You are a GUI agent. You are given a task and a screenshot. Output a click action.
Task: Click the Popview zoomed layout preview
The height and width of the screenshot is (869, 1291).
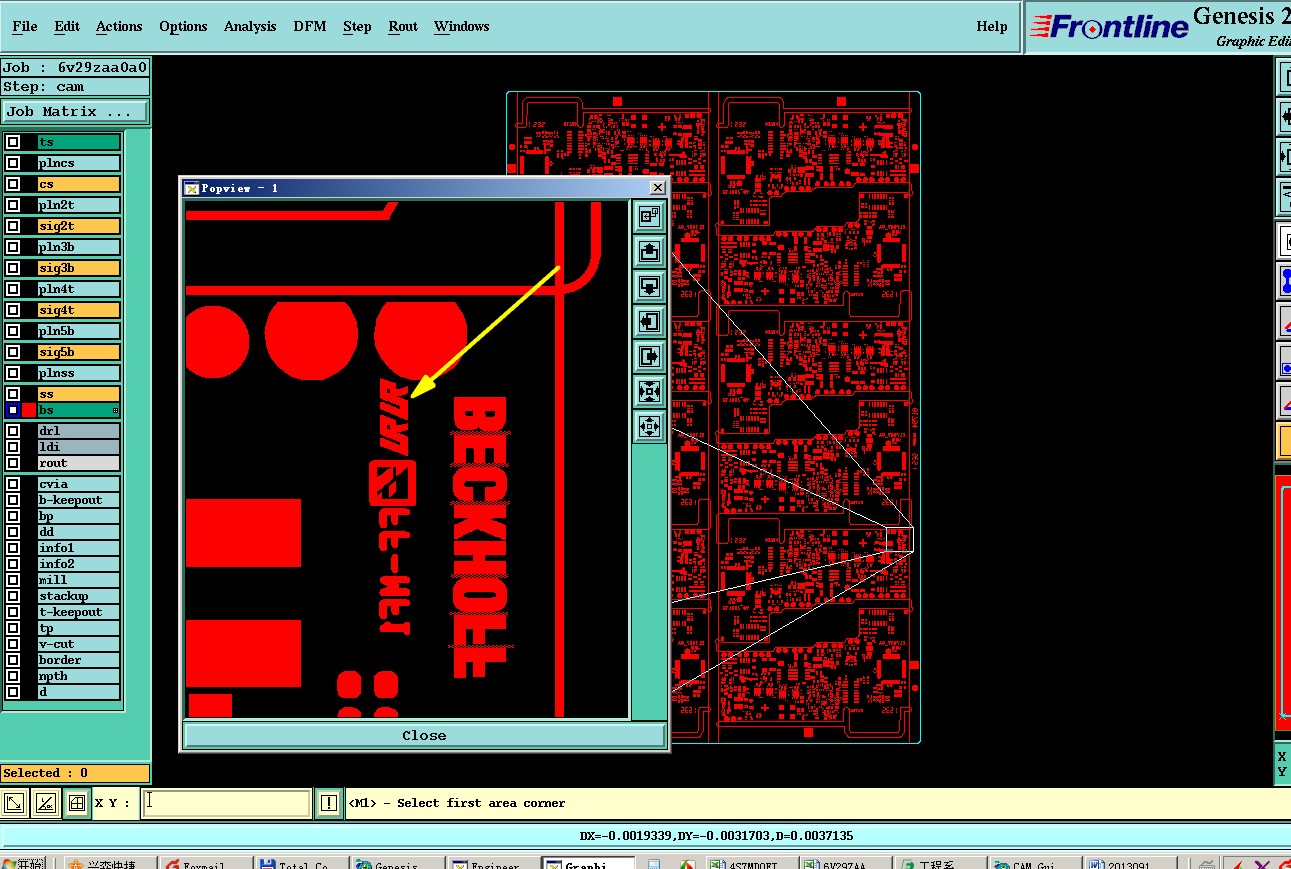tap(406, 459)
